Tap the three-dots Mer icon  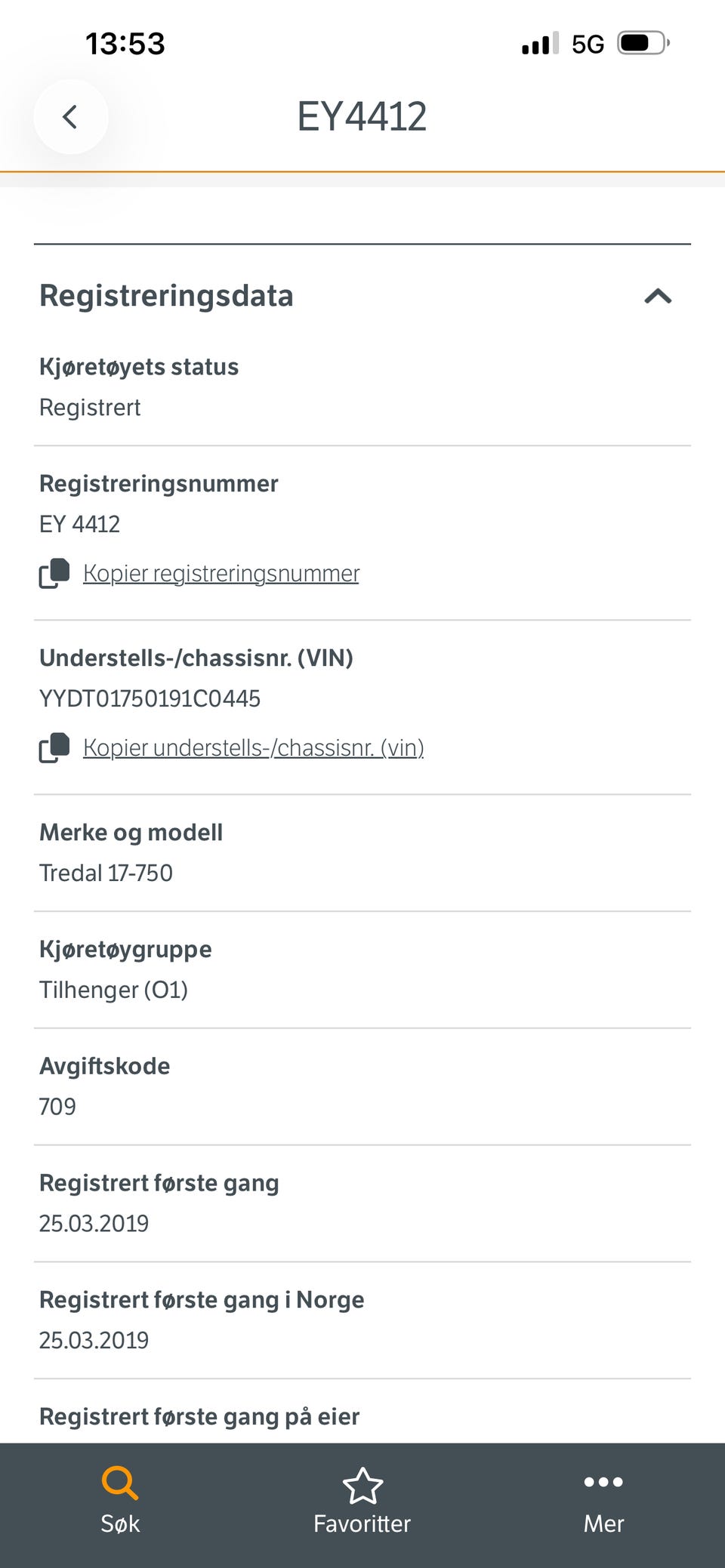pos(603,1482)
